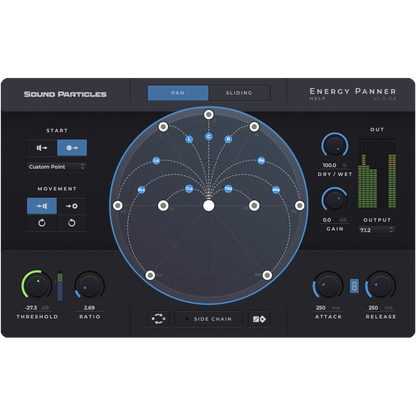416x416 pixels.
Task: Select the blue TLs channel node
Action: (189, 189)
